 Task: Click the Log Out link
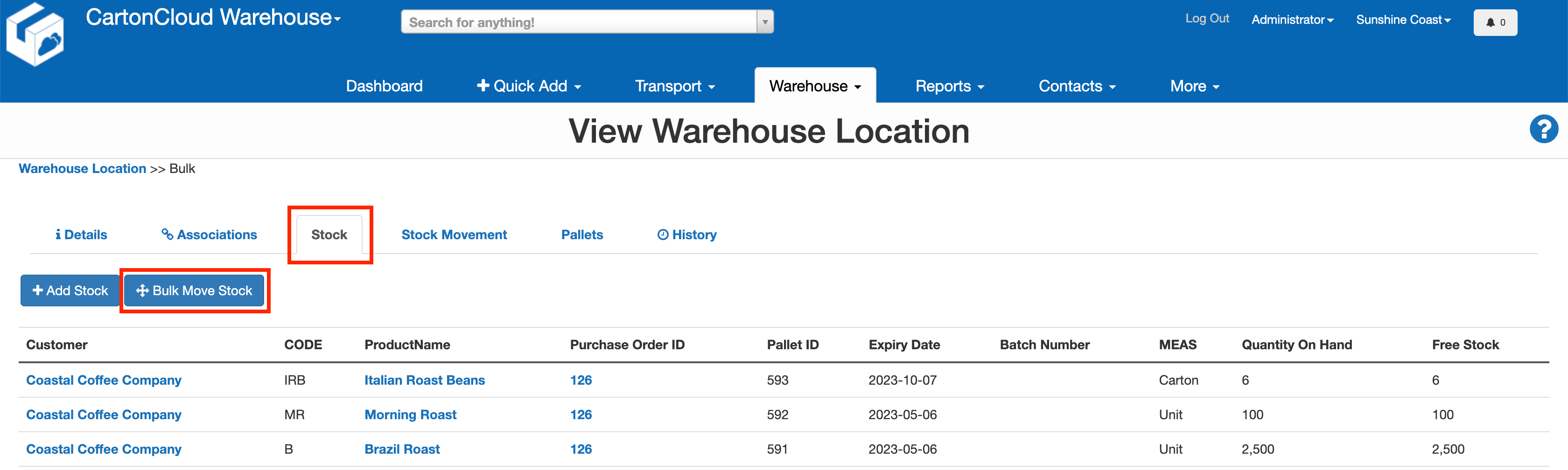[x=1207, y=18]
